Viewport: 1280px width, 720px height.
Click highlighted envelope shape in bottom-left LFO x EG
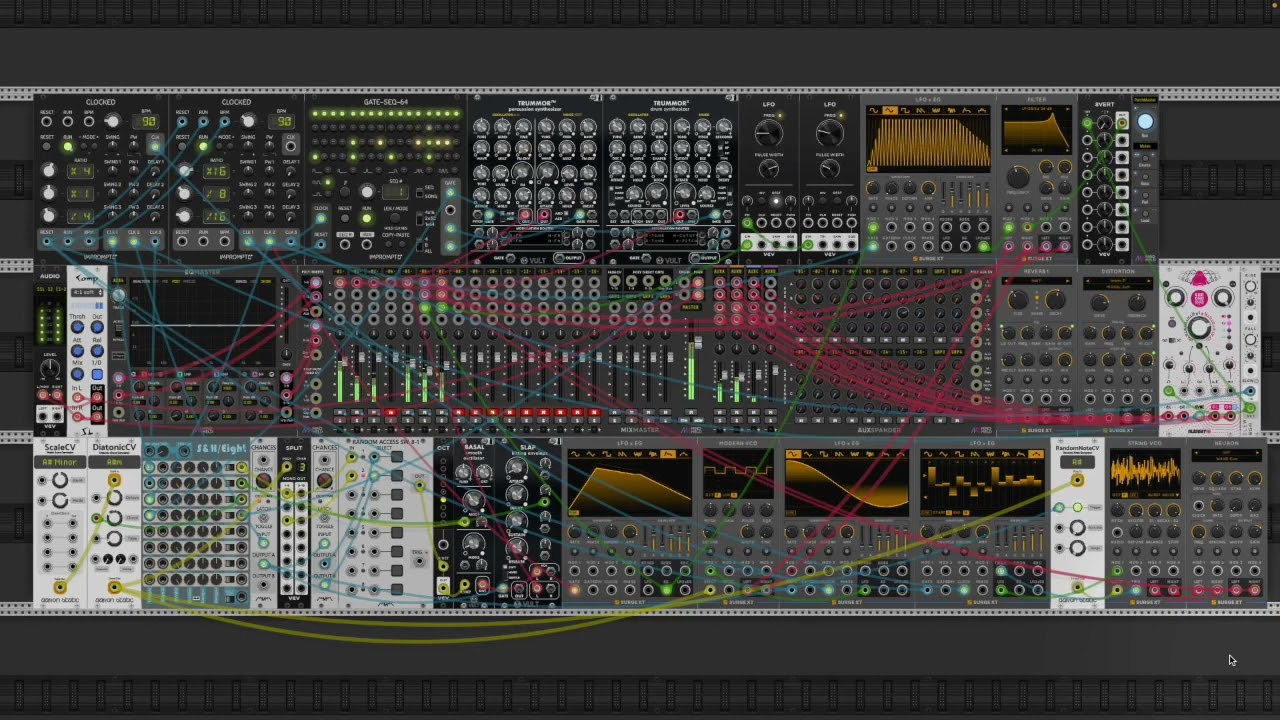pos(667,453)
